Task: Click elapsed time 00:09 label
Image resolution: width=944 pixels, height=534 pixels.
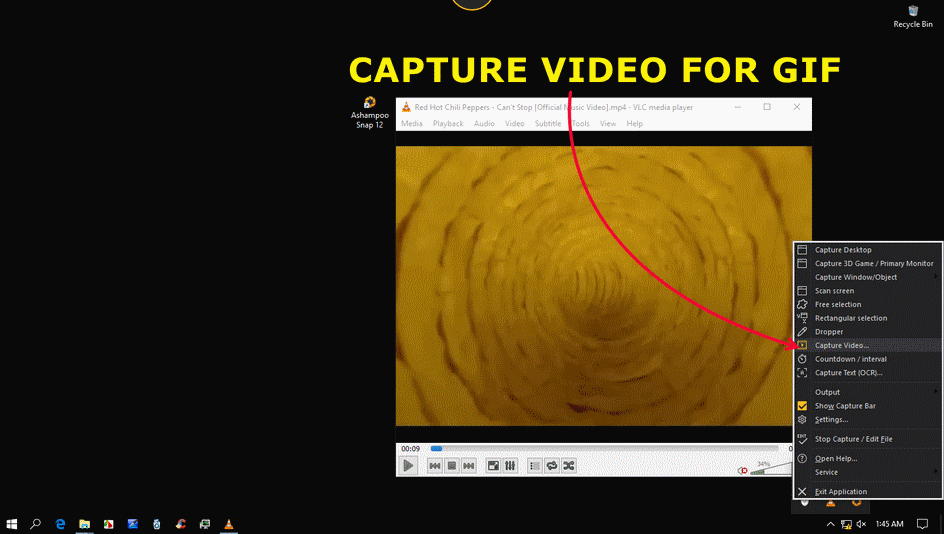Action: [x=410, y=449]
